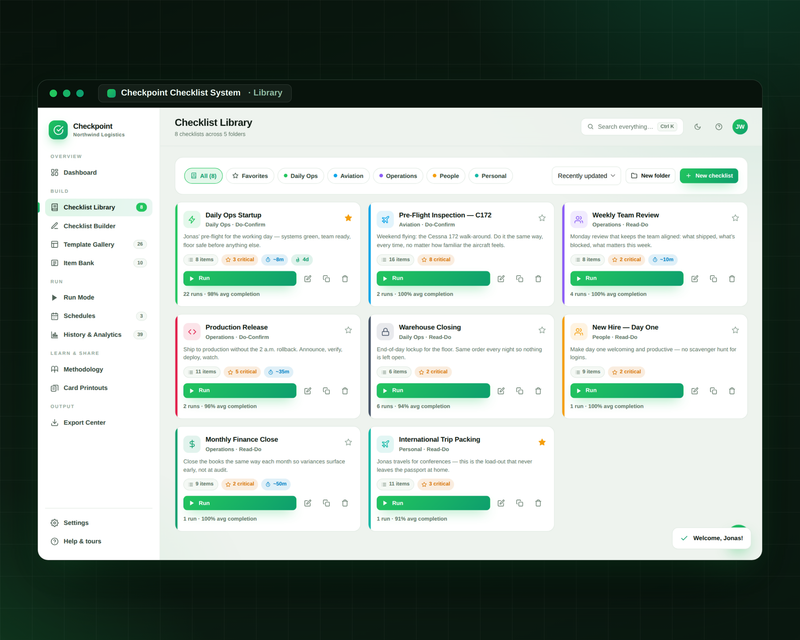Create a New checklist
The width and height of the screenshot is (800, 640).
(x=709, y=176)
